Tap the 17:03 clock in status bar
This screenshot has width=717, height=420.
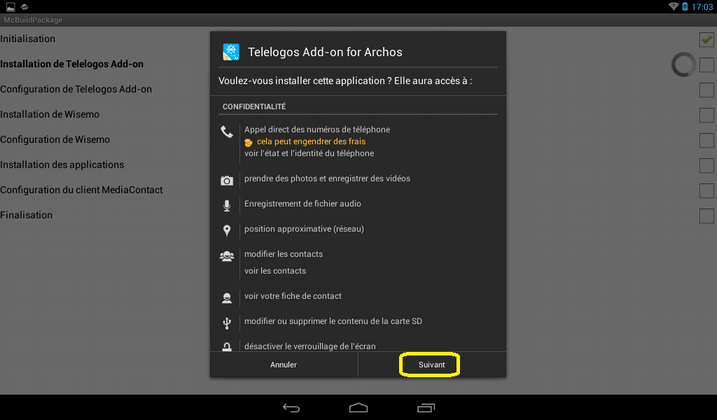tap(702, 7)
